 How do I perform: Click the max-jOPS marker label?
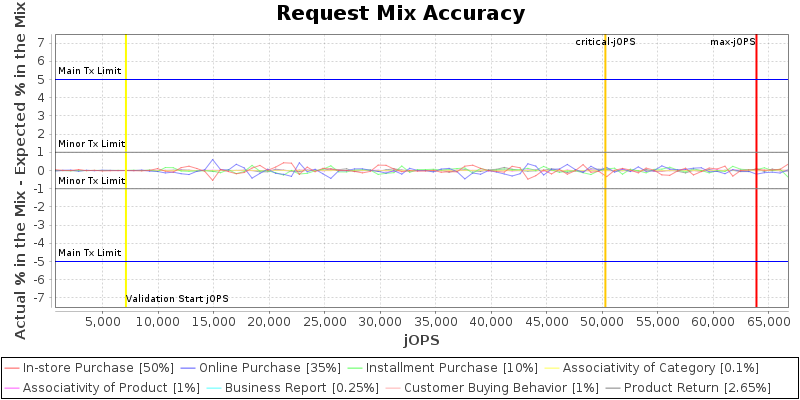[732, 42]
